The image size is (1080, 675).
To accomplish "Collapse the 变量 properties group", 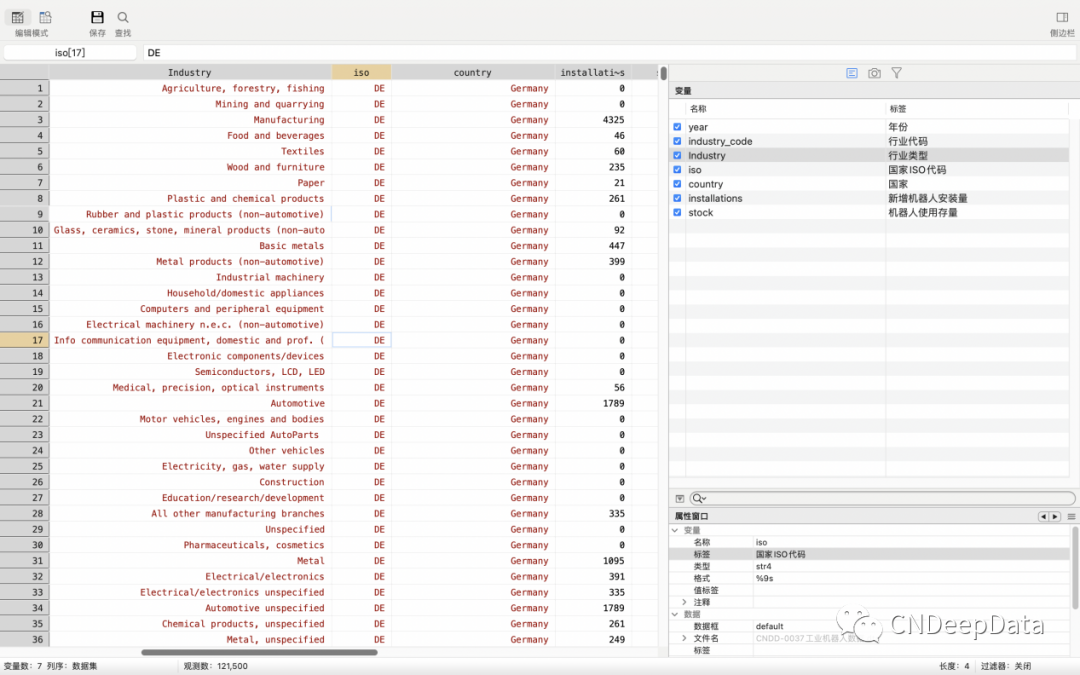I will tap(675, 530).
